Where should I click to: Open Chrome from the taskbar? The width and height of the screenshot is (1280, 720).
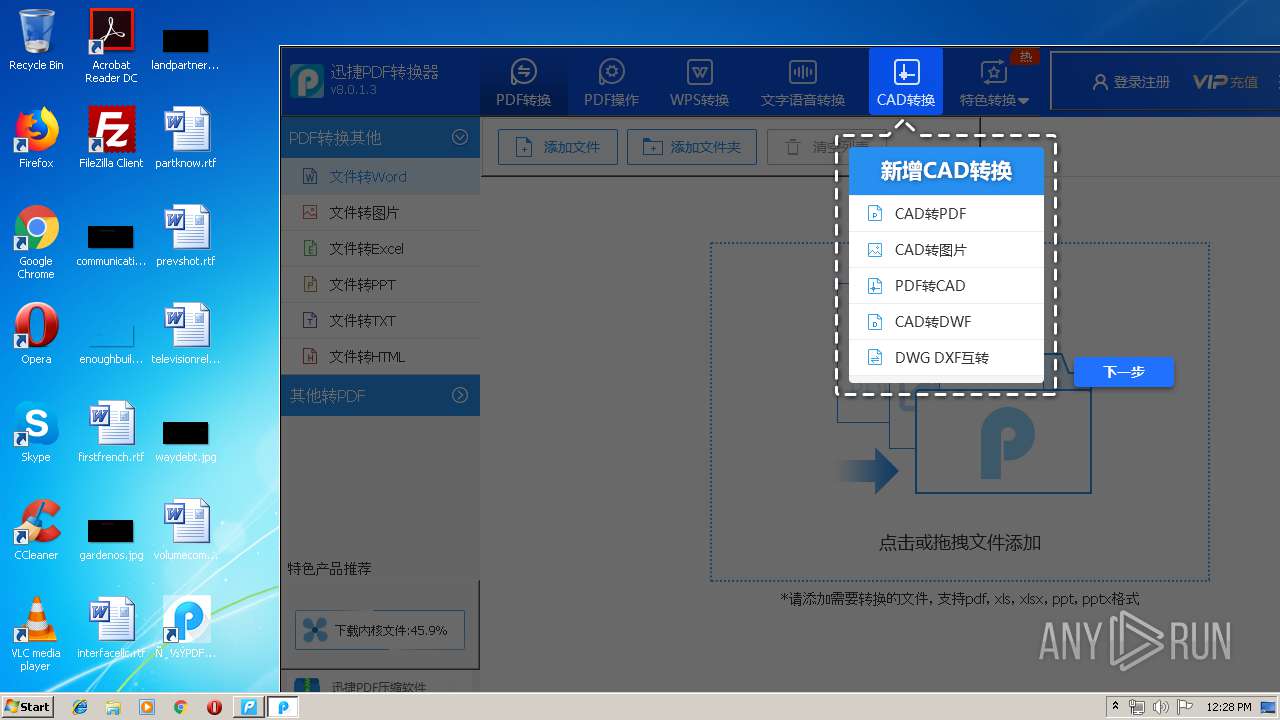[181, 707]
